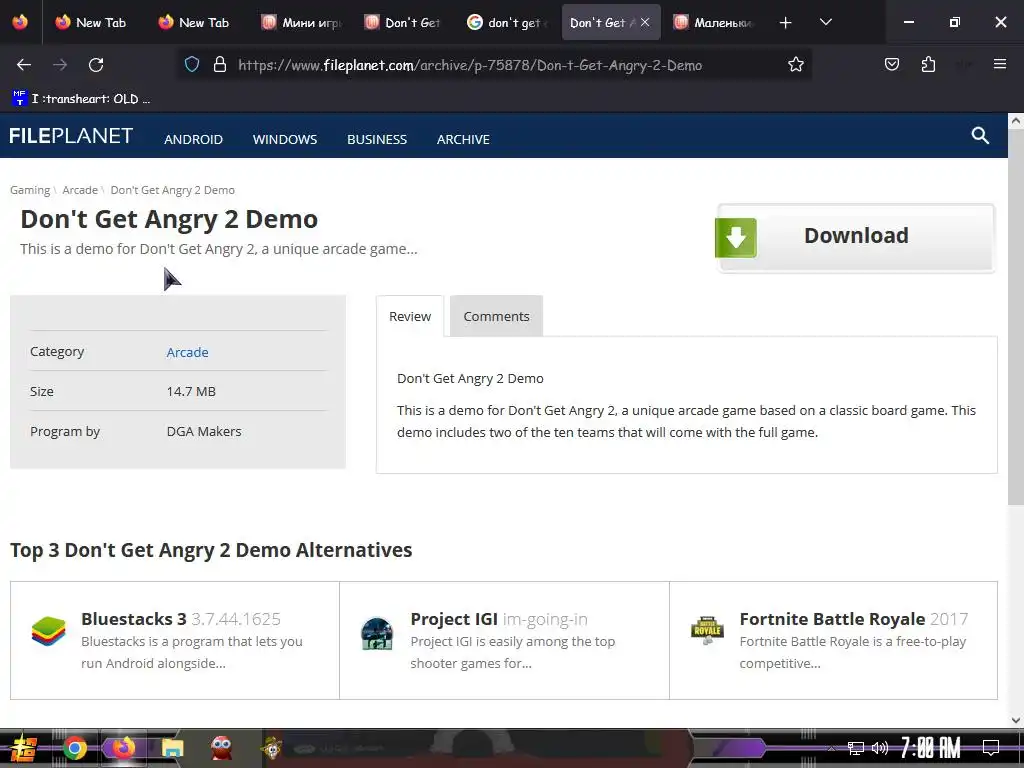
Task: Open the ANDROID menu item
Action: [x=193, y=139]
